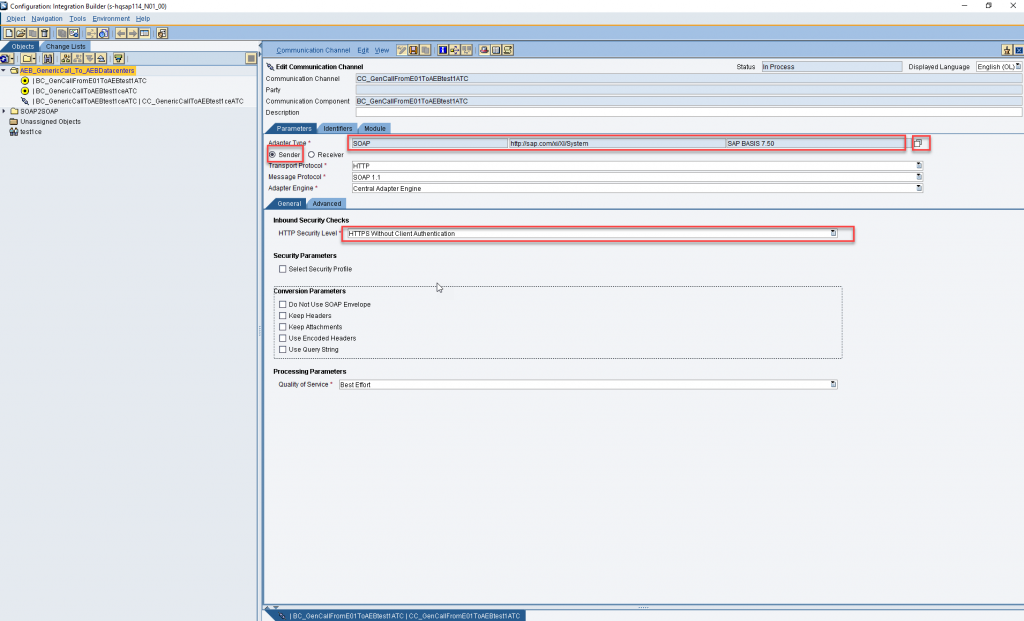Image resolution: width=1024 pixels, height=621 pixels.
Task: Click the back arrow navigation icon
Action: (121, 33)
